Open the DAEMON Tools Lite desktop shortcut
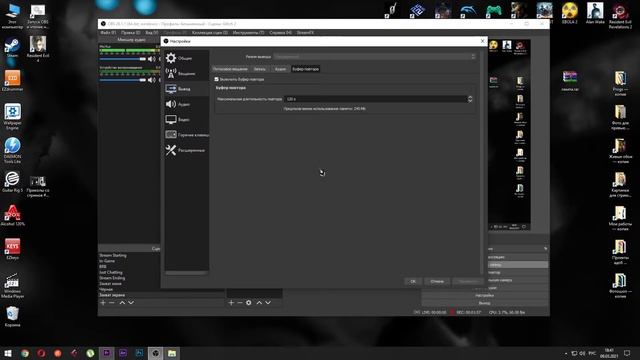This screenshot has height=360, width=640. point(12,150)
